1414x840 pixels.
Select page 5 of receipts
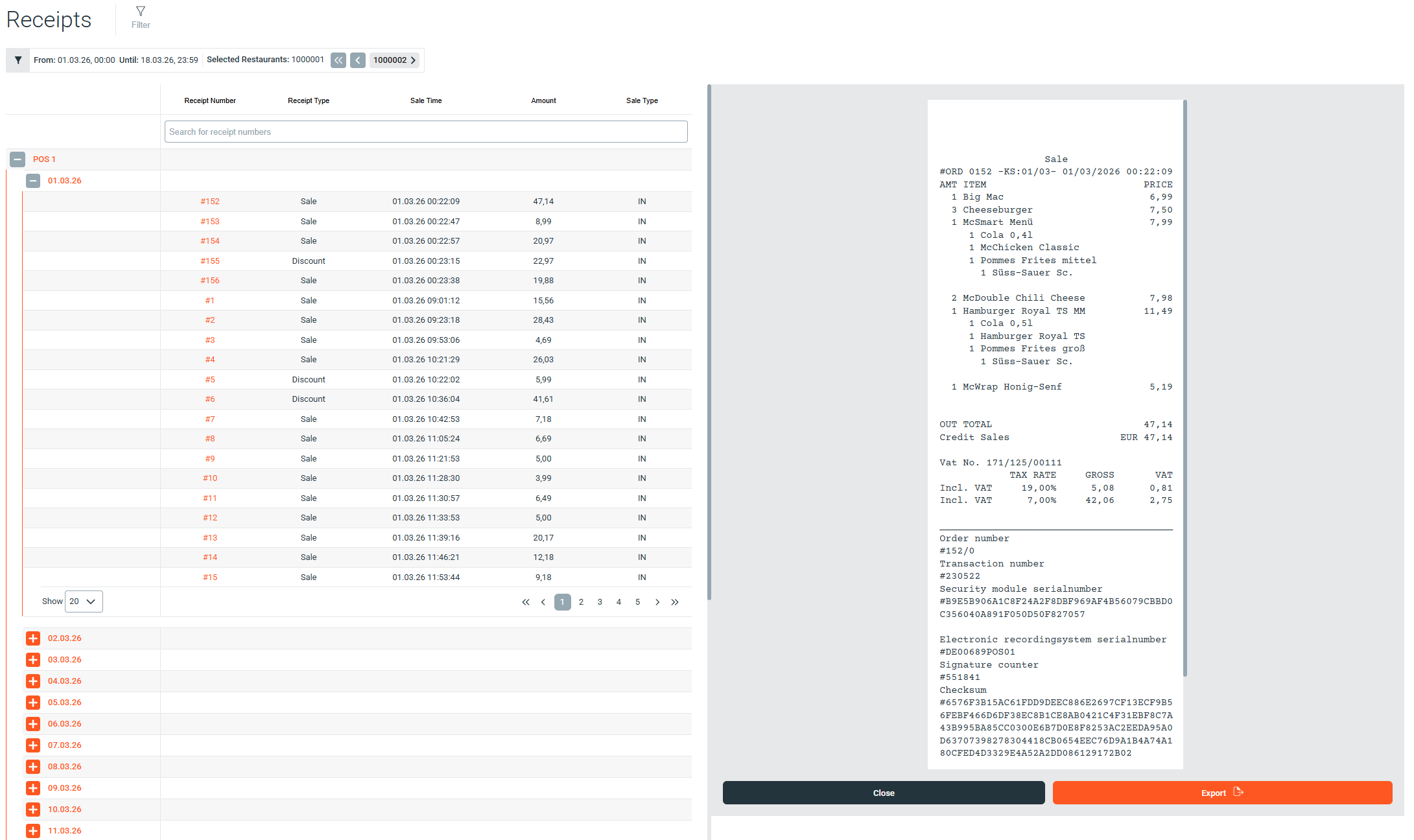coord(637,602)
